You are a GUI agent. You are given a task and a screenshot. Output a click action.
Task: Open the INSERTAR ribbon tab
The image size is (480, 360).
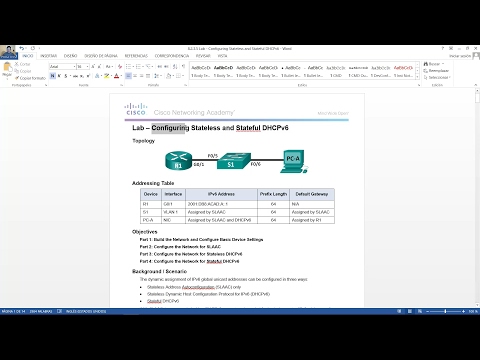coord(49,56)
